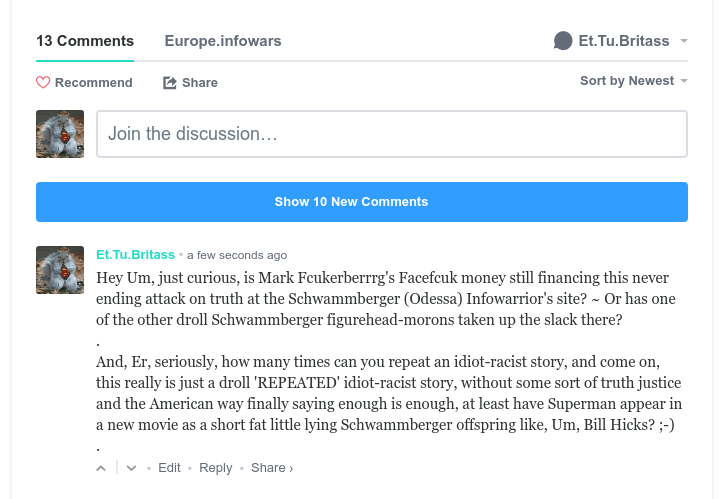Focus the Join the discussion field
The image size is (725, 499).
point(391,134)
